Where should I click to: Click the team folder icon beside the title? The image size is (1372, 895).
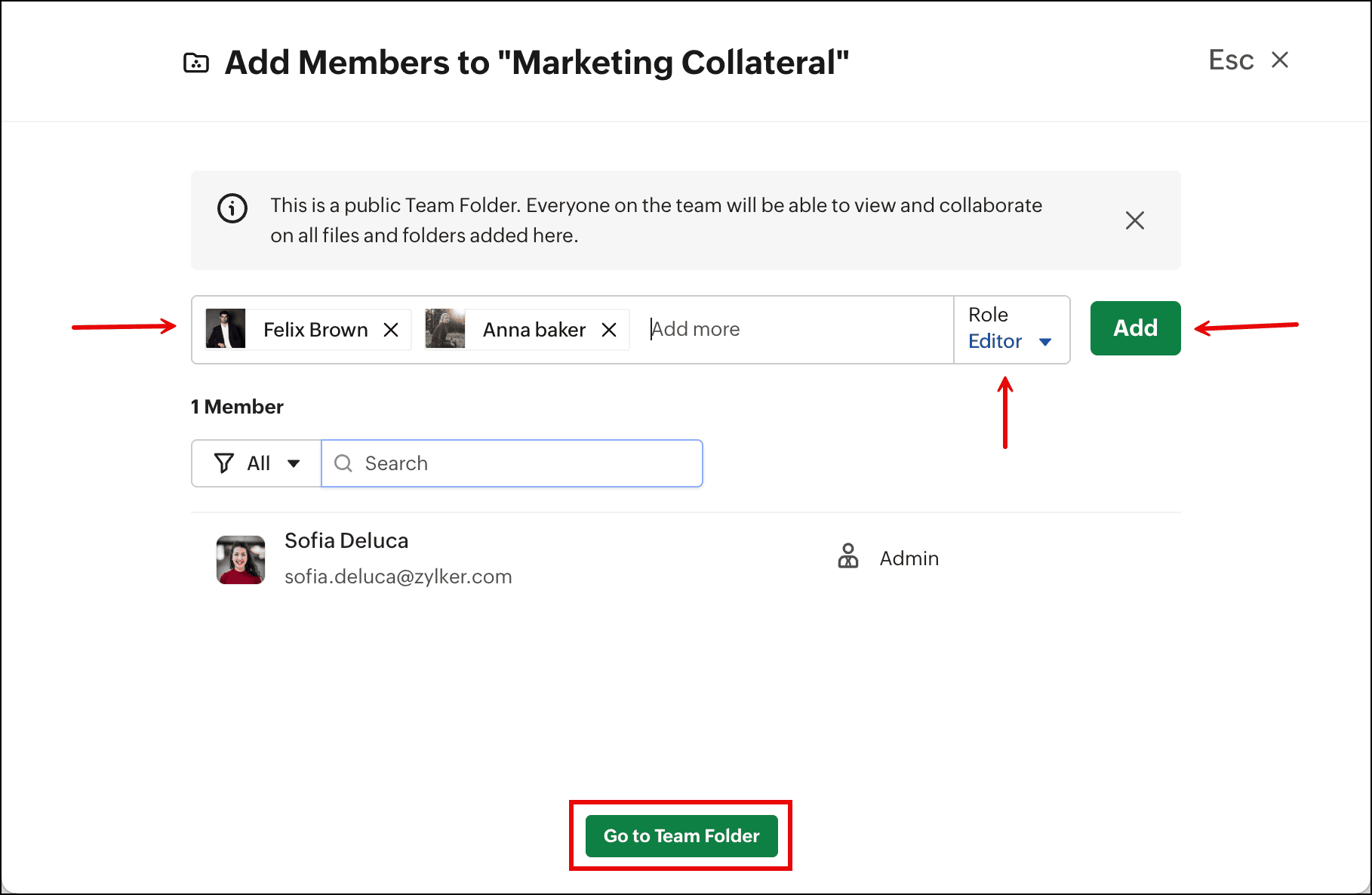pyautogui.click(x=196, y=63)
